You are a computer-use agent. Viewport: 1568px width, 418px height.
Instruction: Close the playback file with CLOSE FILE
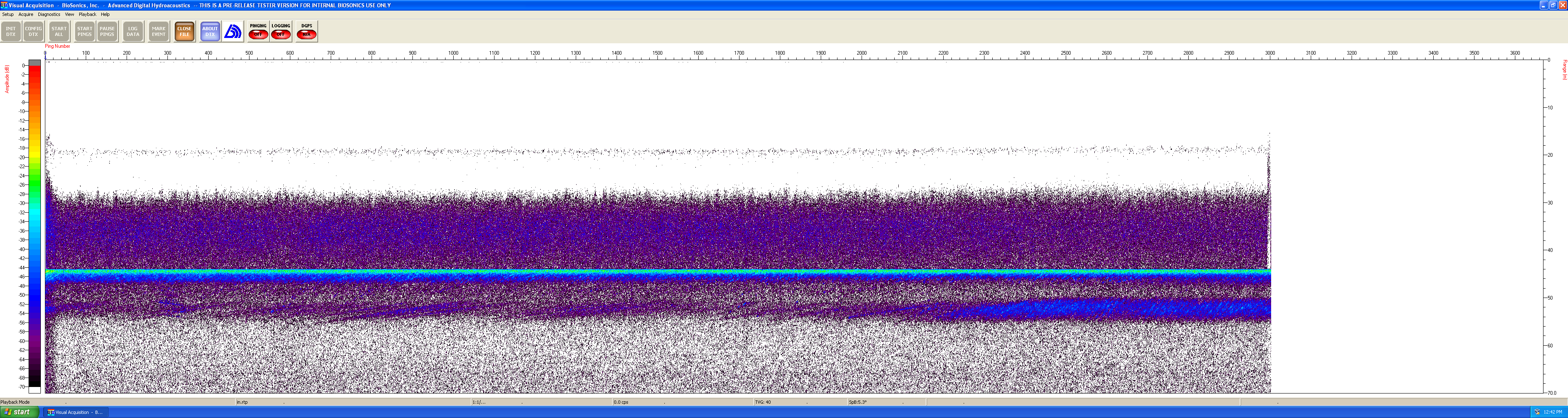coord(185,31)
